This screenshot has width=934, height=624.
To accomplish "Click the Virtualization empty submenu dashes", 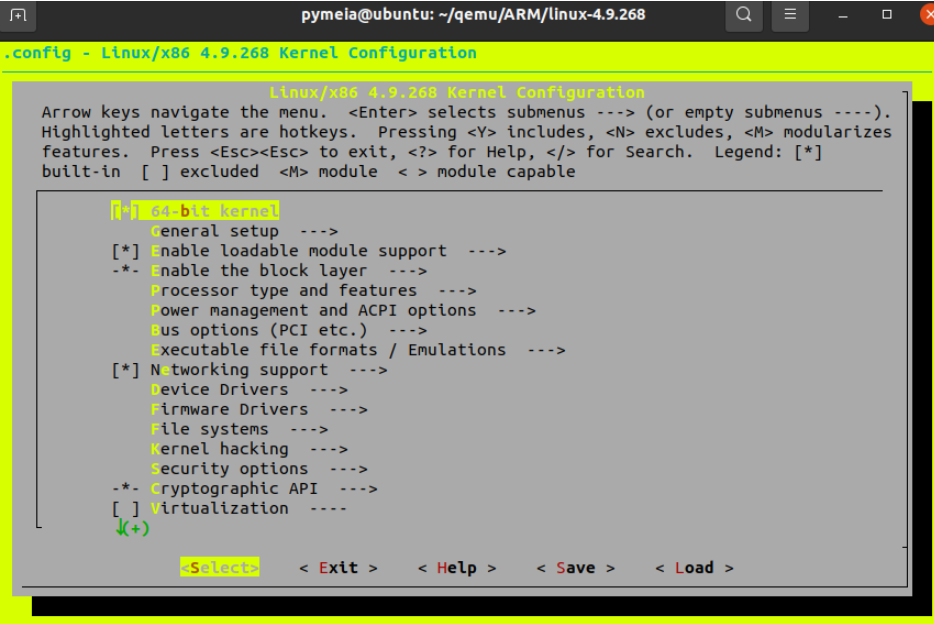I will (x=329, y=508).
